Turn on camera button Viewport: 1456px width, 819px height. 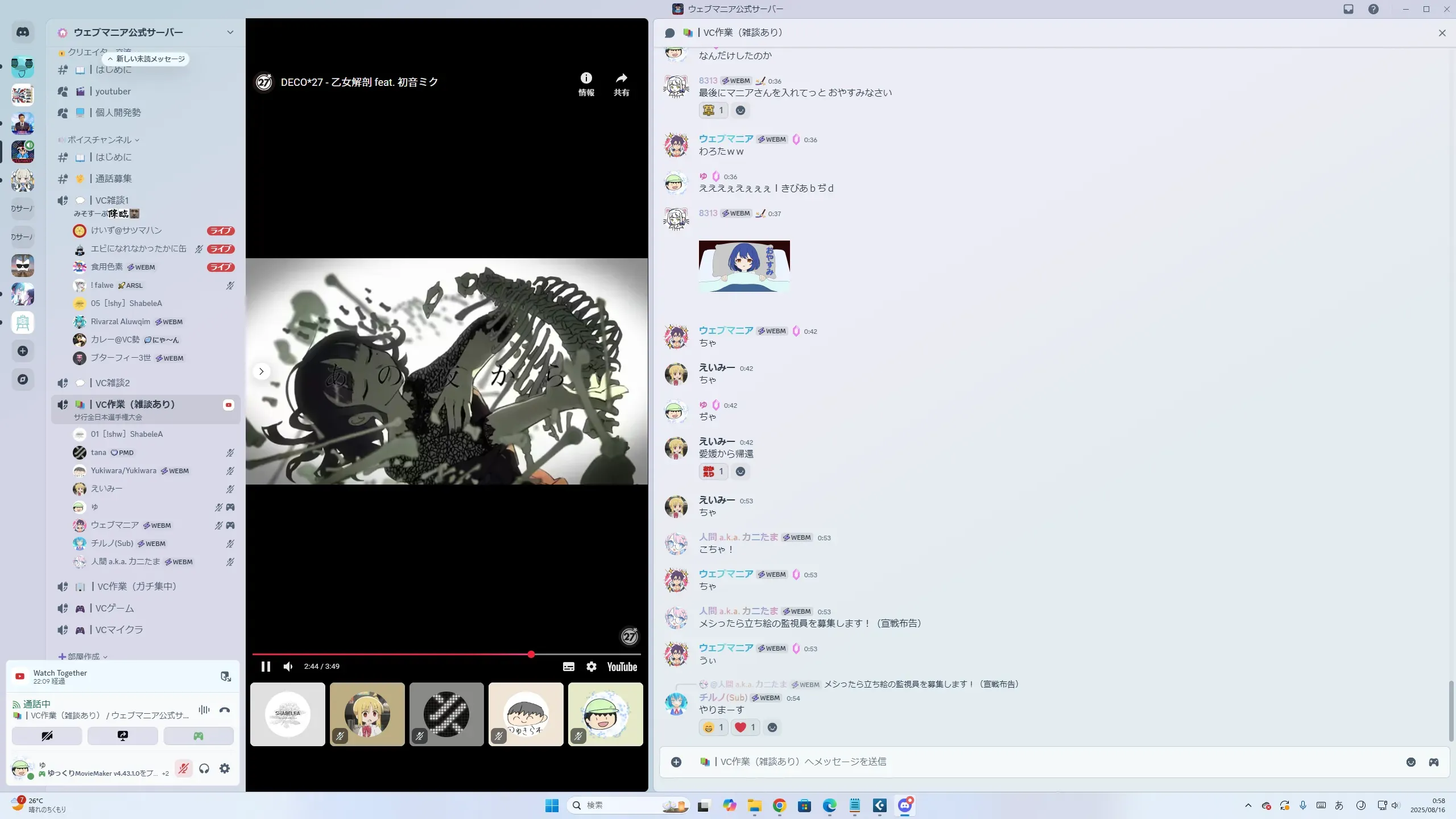point(47,736)
